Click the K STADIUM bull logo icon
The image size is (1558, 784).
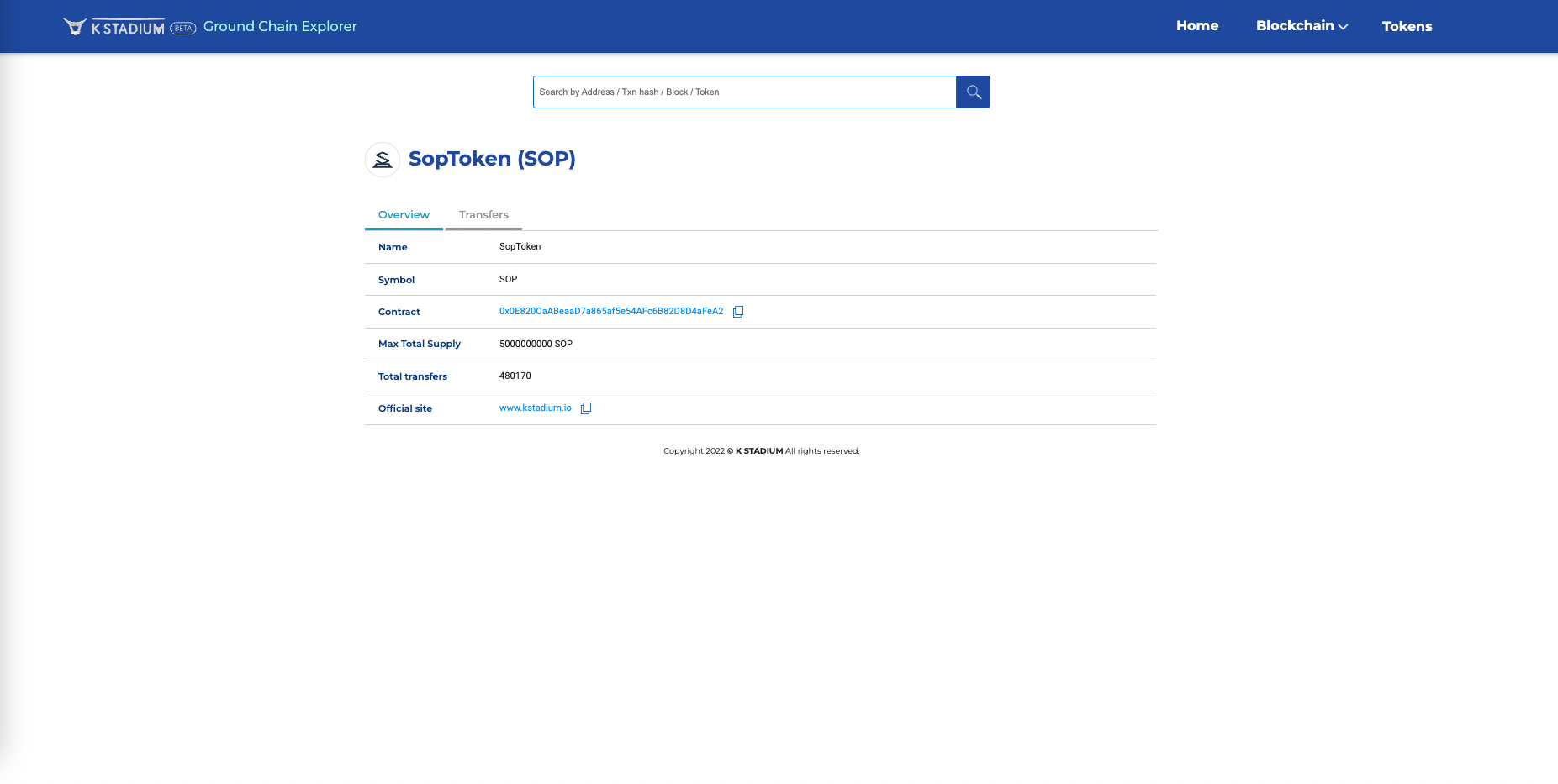(x=75, y=27)
